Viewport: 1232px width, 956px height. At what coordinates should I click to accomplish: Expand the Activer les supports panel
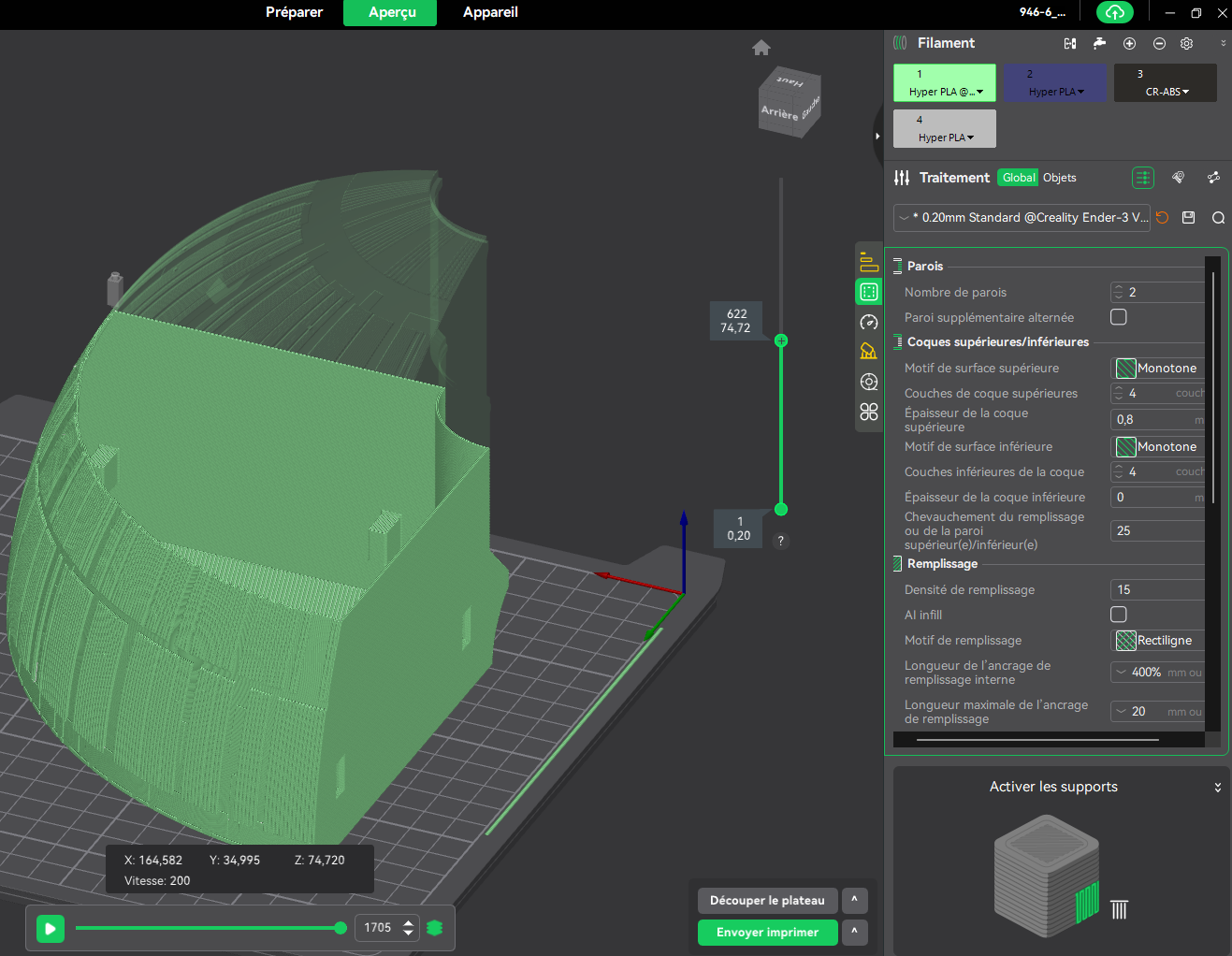pos(1218,788)
